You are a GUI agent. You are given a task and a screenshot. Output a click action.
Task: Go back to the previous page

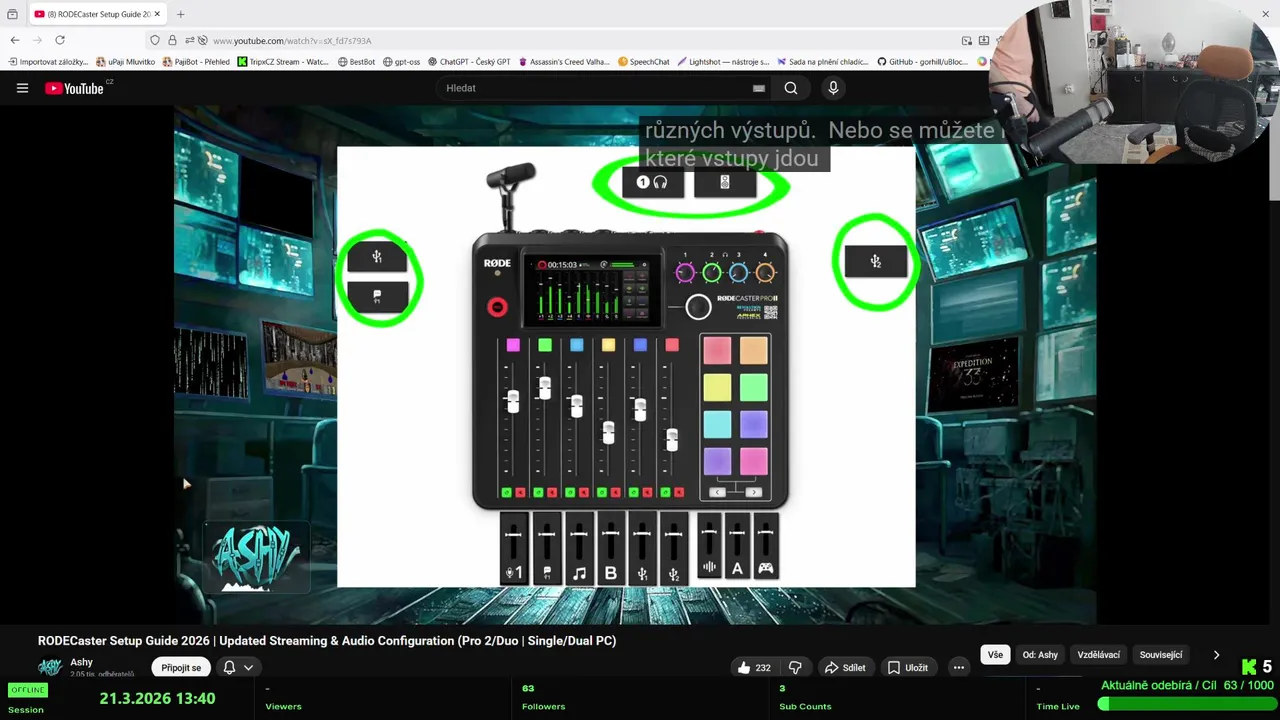click(x=15, y=40)
